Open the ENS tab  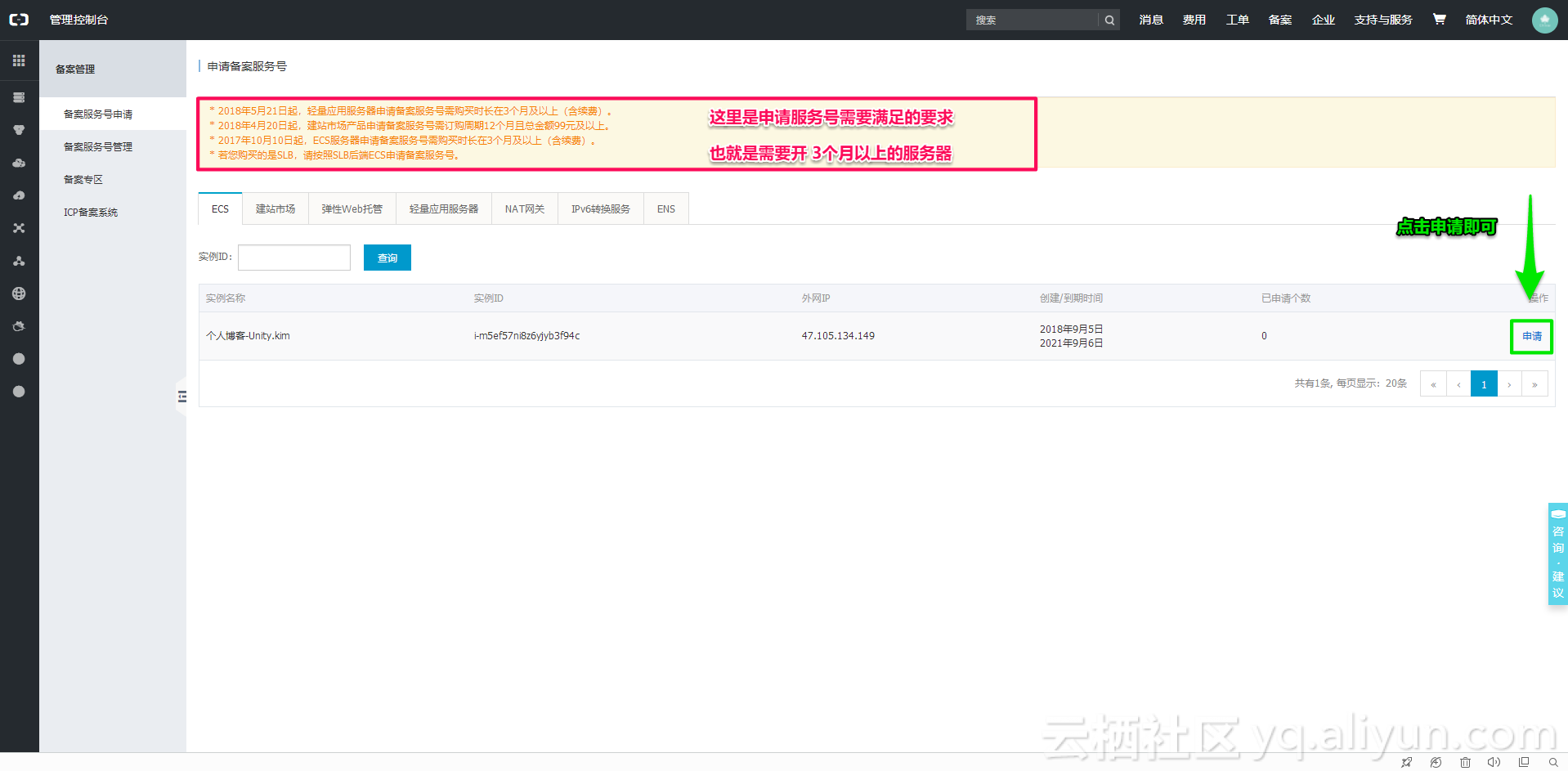click(665, 208)
